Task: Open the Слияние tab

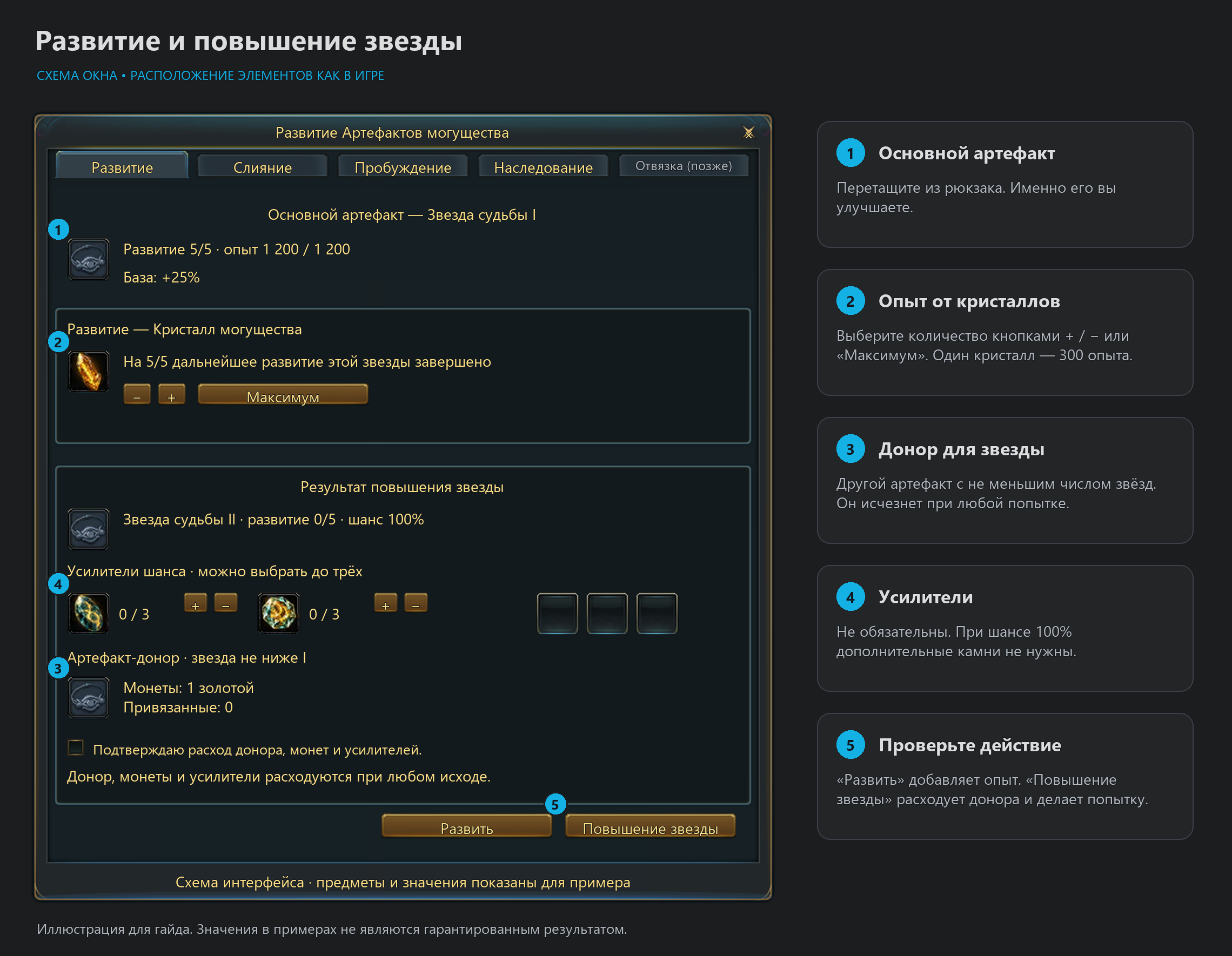Action: pyautogui.click(x=263, y=166)
